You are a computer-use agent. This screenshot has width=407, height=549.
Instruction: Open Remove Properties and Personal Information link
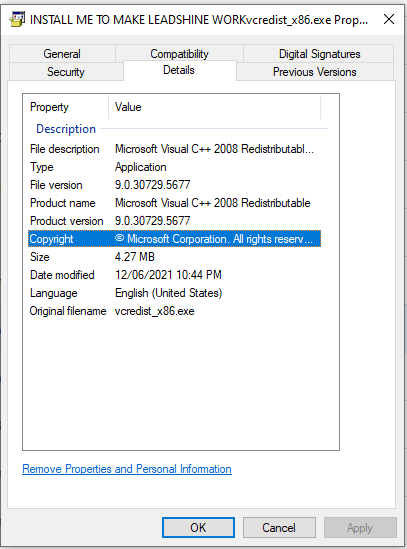point(127,469)
